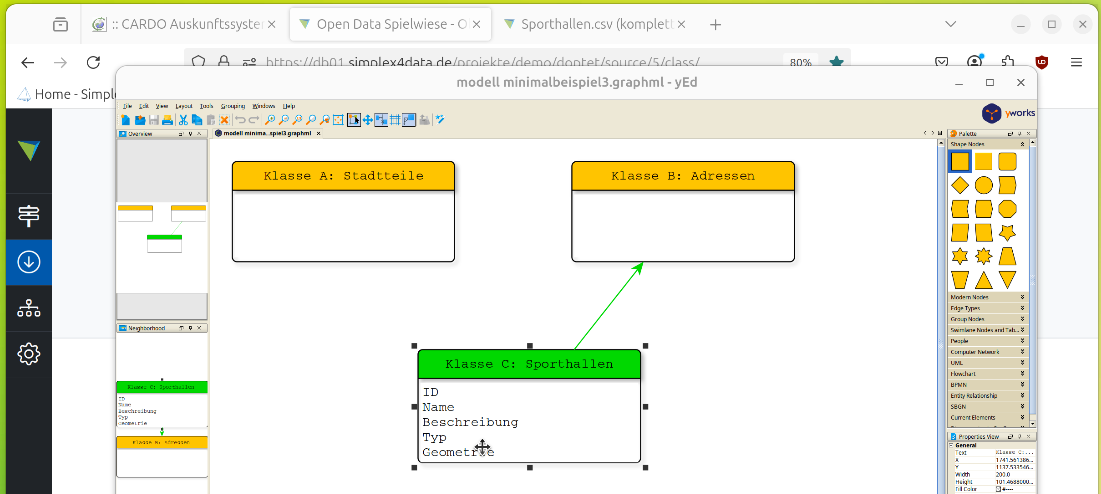Open the Layout menu in yEd
The image size is (1101, 494).
(x=184, y=106)
